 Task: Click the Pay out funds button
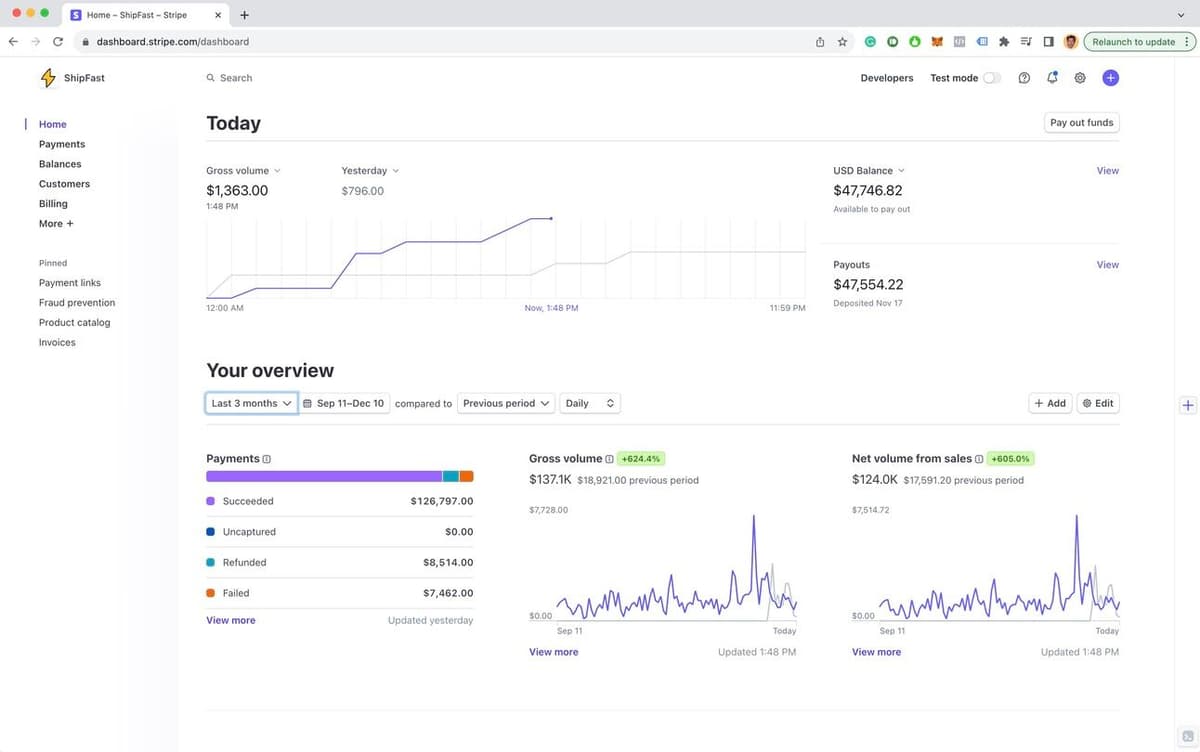[1081, 123]
